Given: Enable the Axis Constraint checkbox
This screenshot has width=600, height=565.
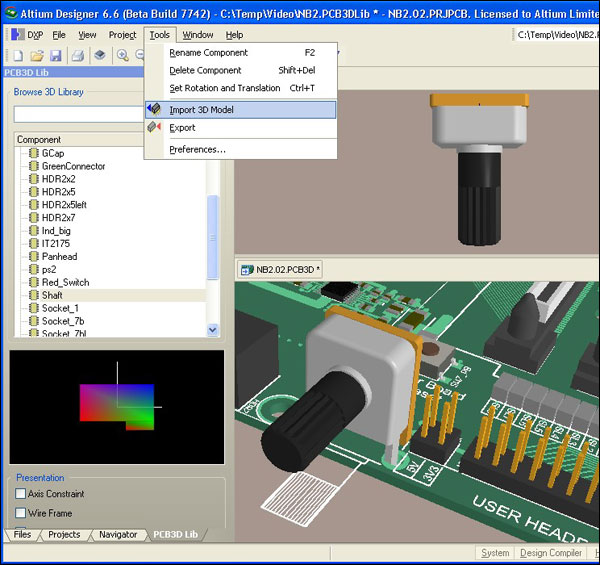Looking at the screenshot, I should point(20,493).
